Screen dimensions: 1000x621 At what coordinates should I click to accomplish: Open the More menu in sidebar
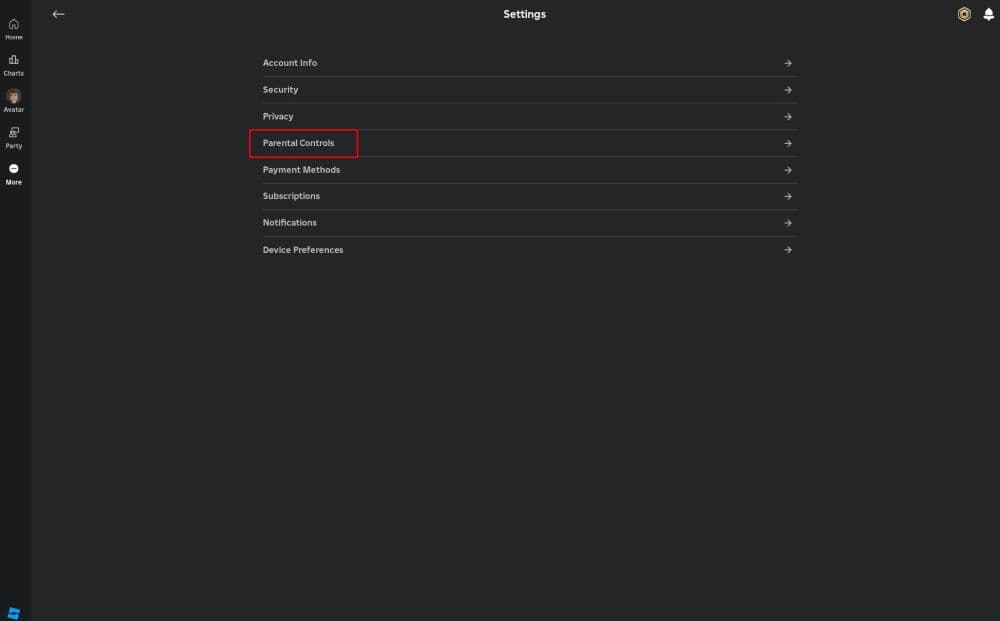(x=14, y=172)
